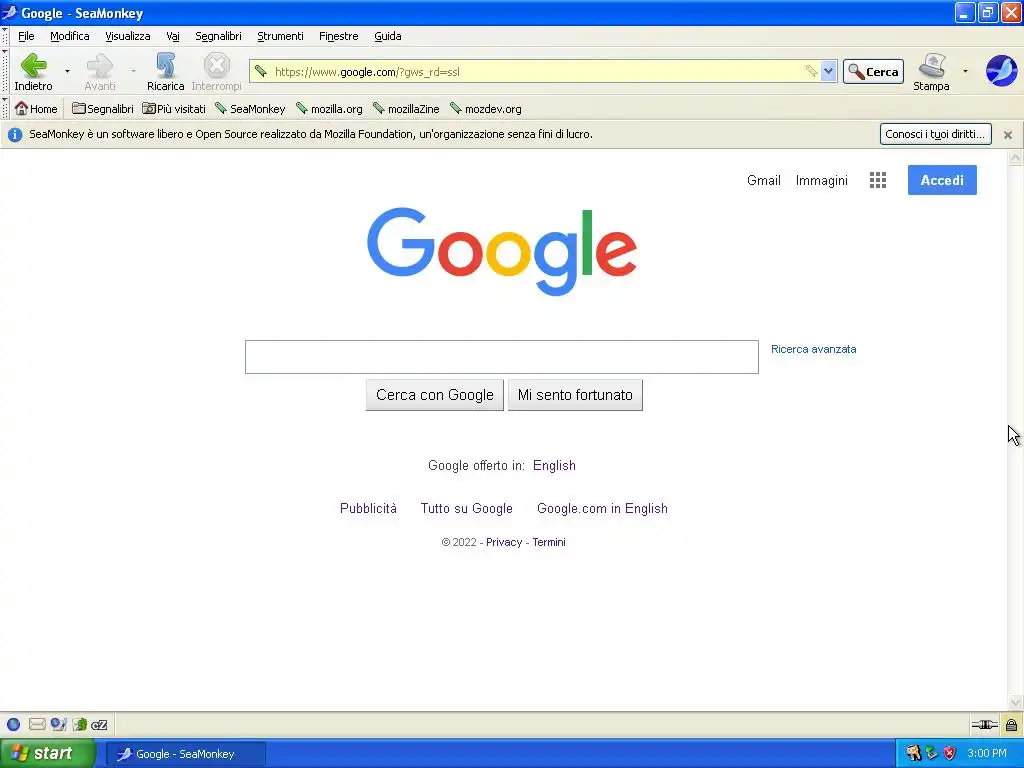Click the online/offline connection icon
Screen dimensions: 1024x768
tap(984, 724)
